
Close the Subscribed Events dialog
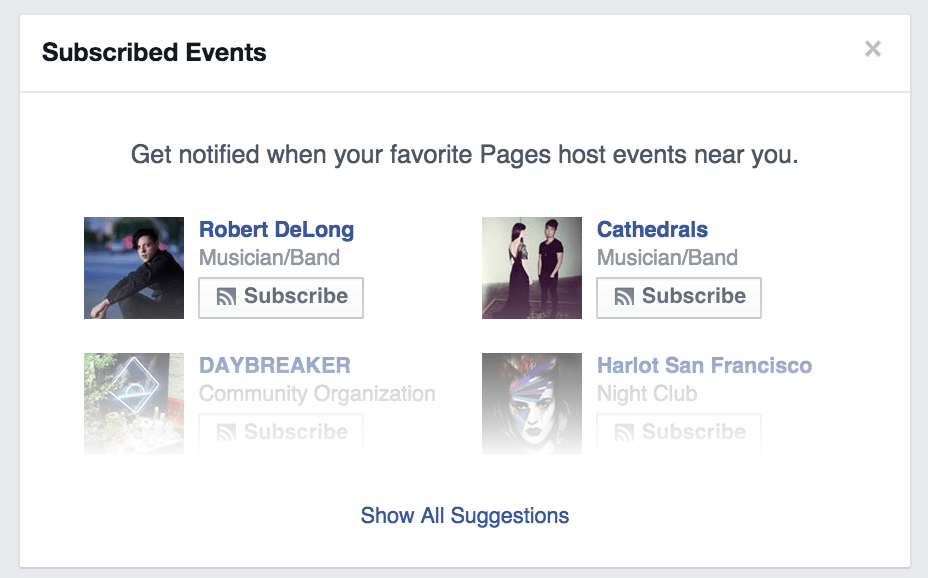pyautogui.click(x=873, y=49)
